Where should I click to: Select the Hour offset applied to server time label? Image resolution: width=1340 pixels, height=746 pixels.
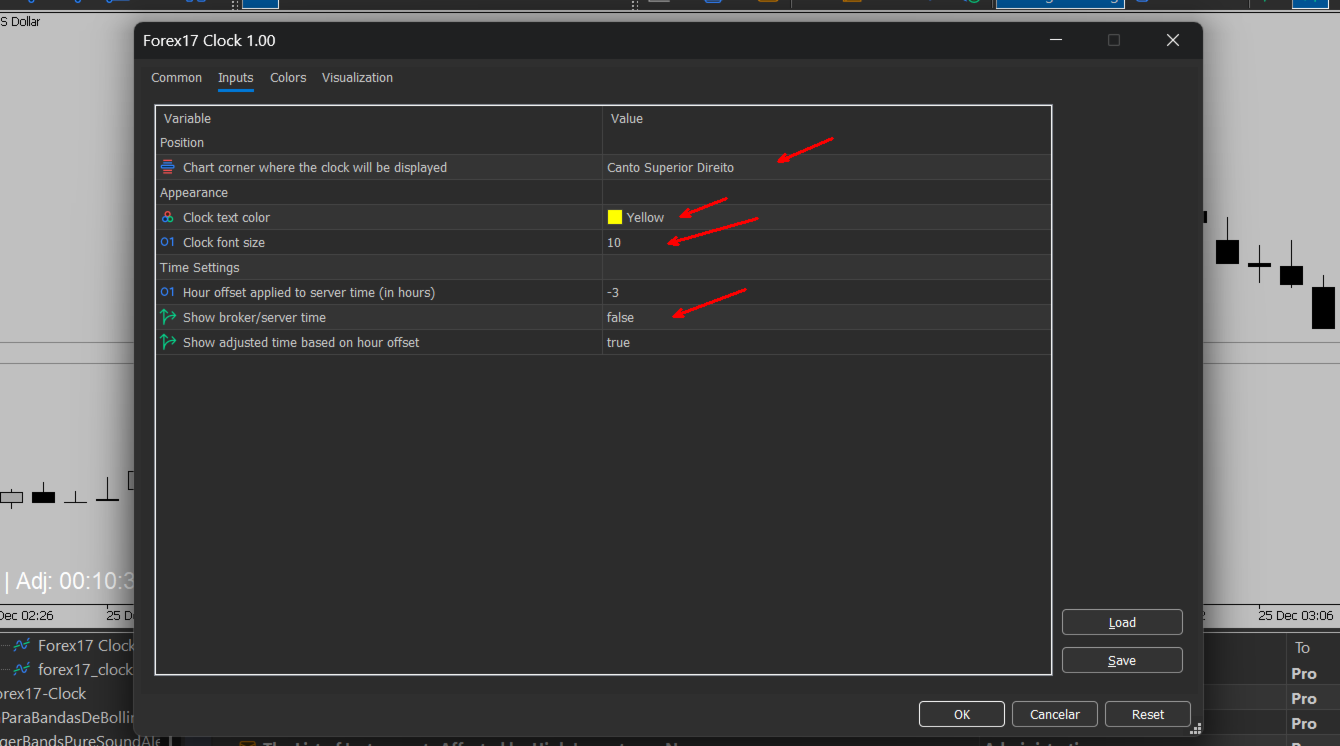tap(309, 292)
